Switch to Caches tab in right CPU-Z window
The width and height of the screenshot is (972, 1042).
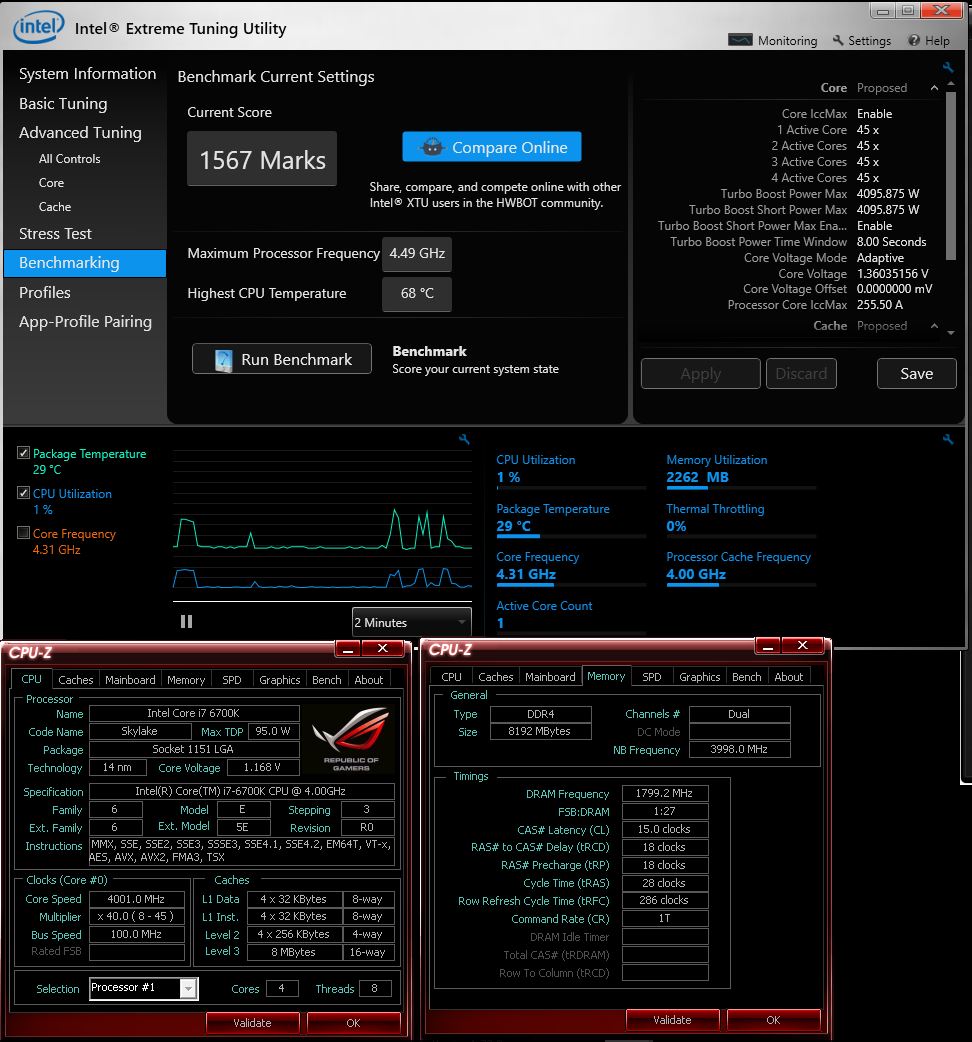[x=496, y=677]
